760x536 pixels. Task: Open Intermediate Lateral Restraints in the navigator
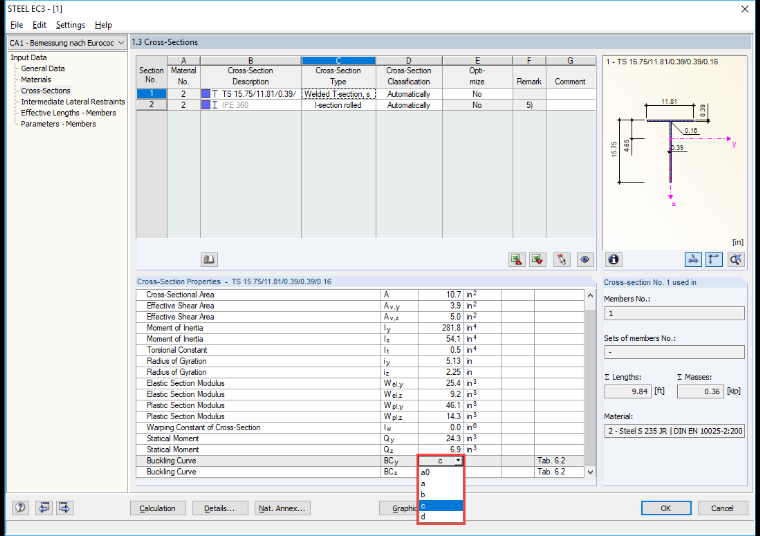73,102
